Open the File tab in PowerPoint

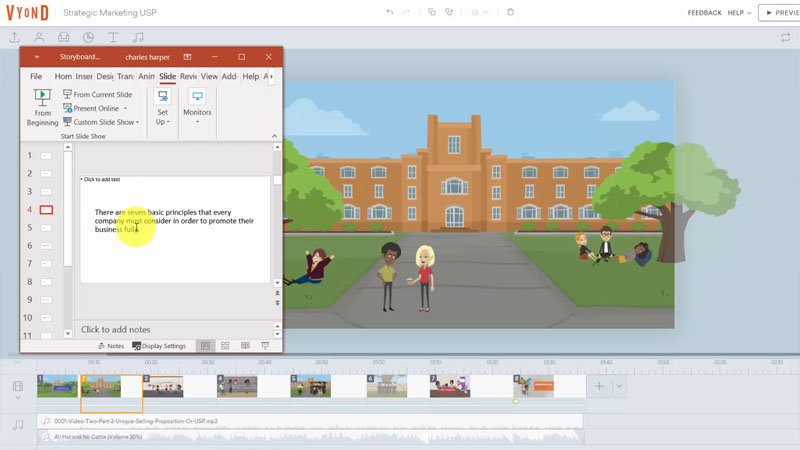coord(36,76)
